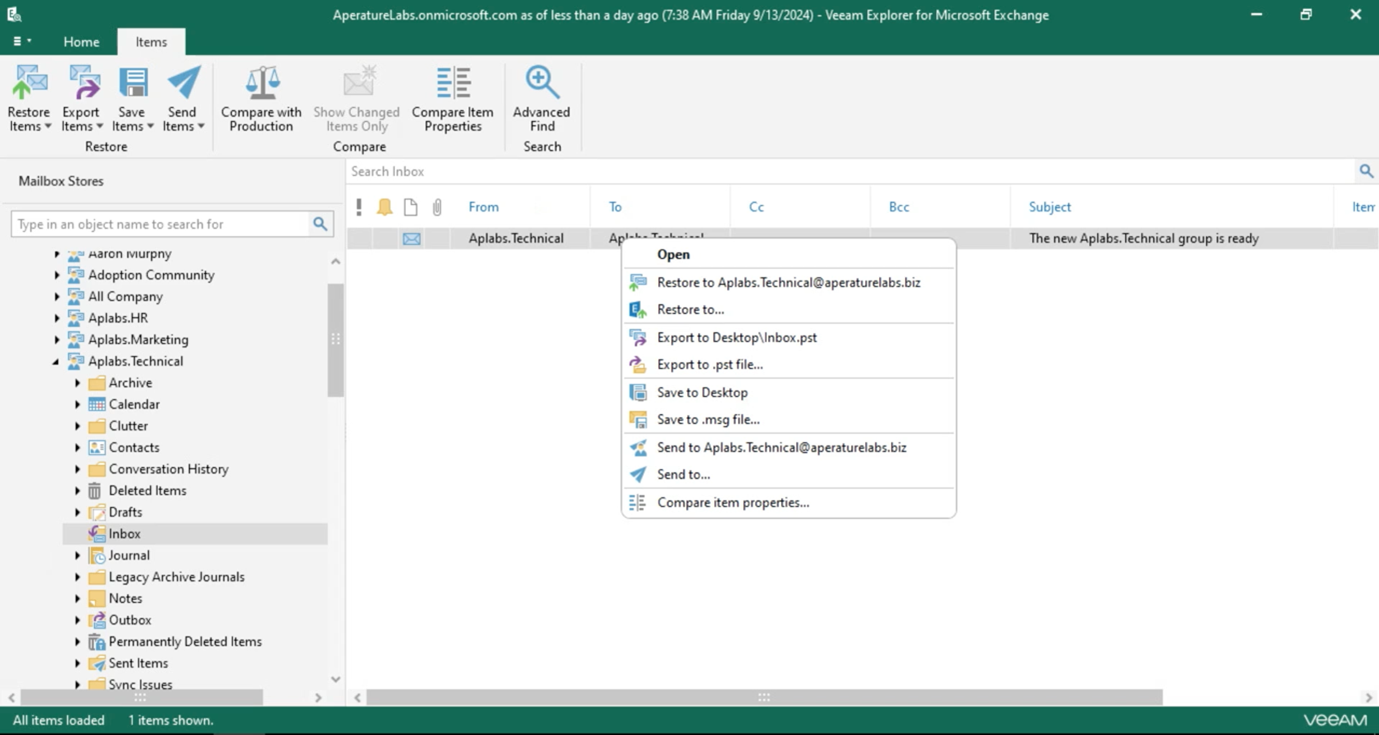Select the Drafts folder
The image size is (1379, 735).
coord(125,512)
